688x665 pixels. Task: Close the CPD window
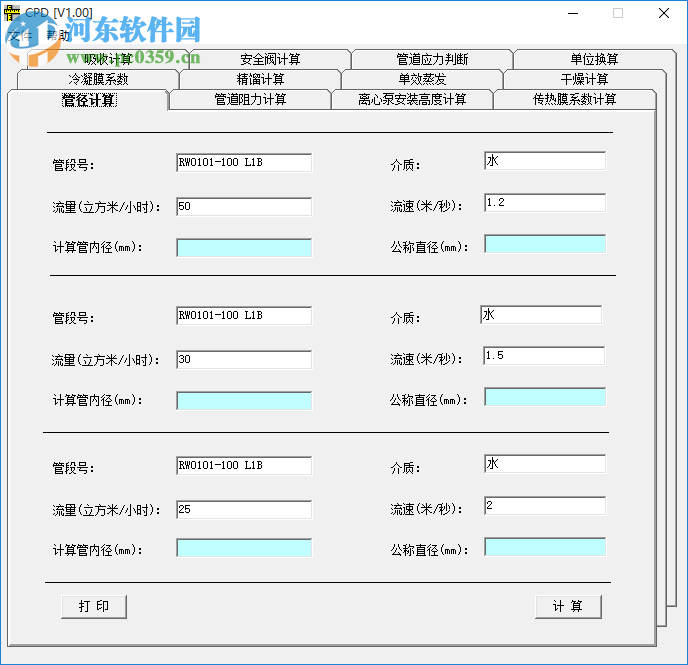point(664,13)
